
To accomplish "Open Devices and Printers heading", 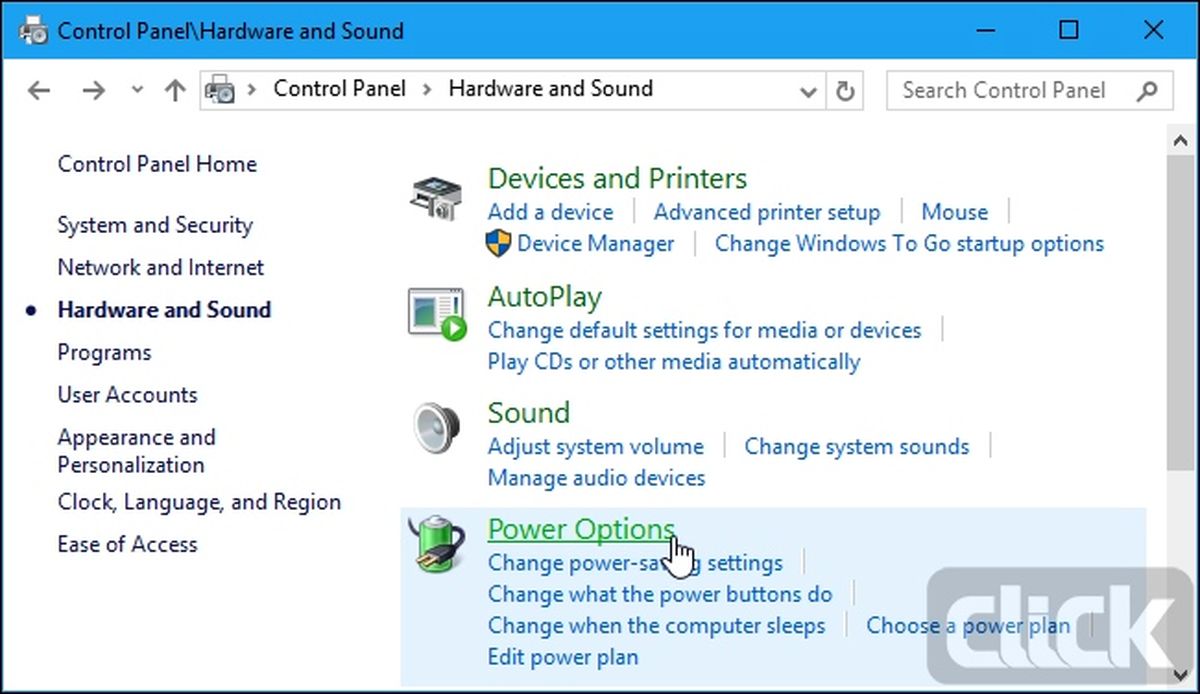I will (x=617, y=179).
